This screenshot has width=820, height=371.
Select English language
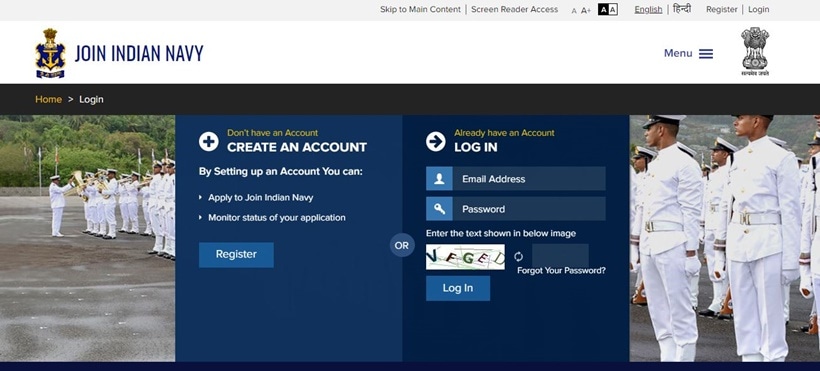(x=648, y=9)
